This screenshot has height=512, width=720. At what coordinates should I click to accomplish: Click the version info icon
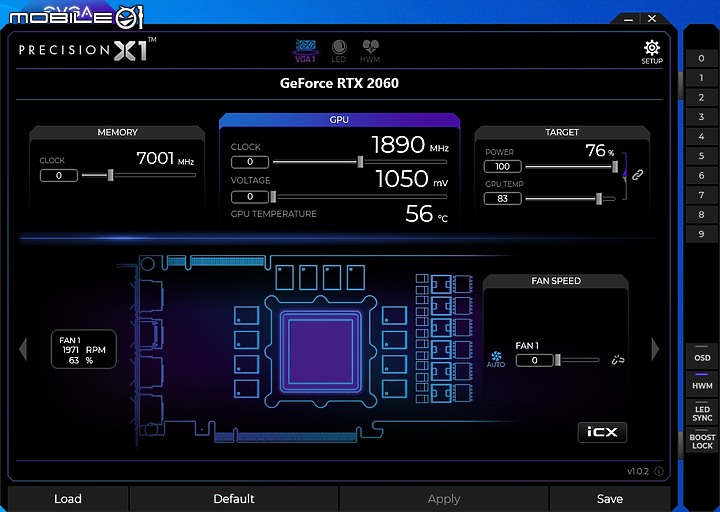(x=658, y=471)
